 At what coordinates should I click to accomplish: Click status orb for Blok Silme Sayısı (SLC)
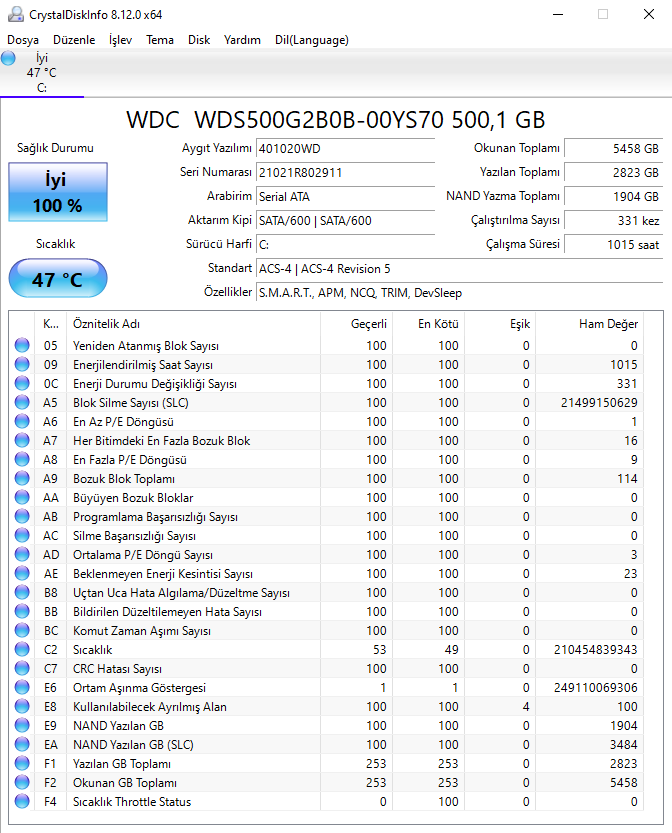tap(22, 402)
